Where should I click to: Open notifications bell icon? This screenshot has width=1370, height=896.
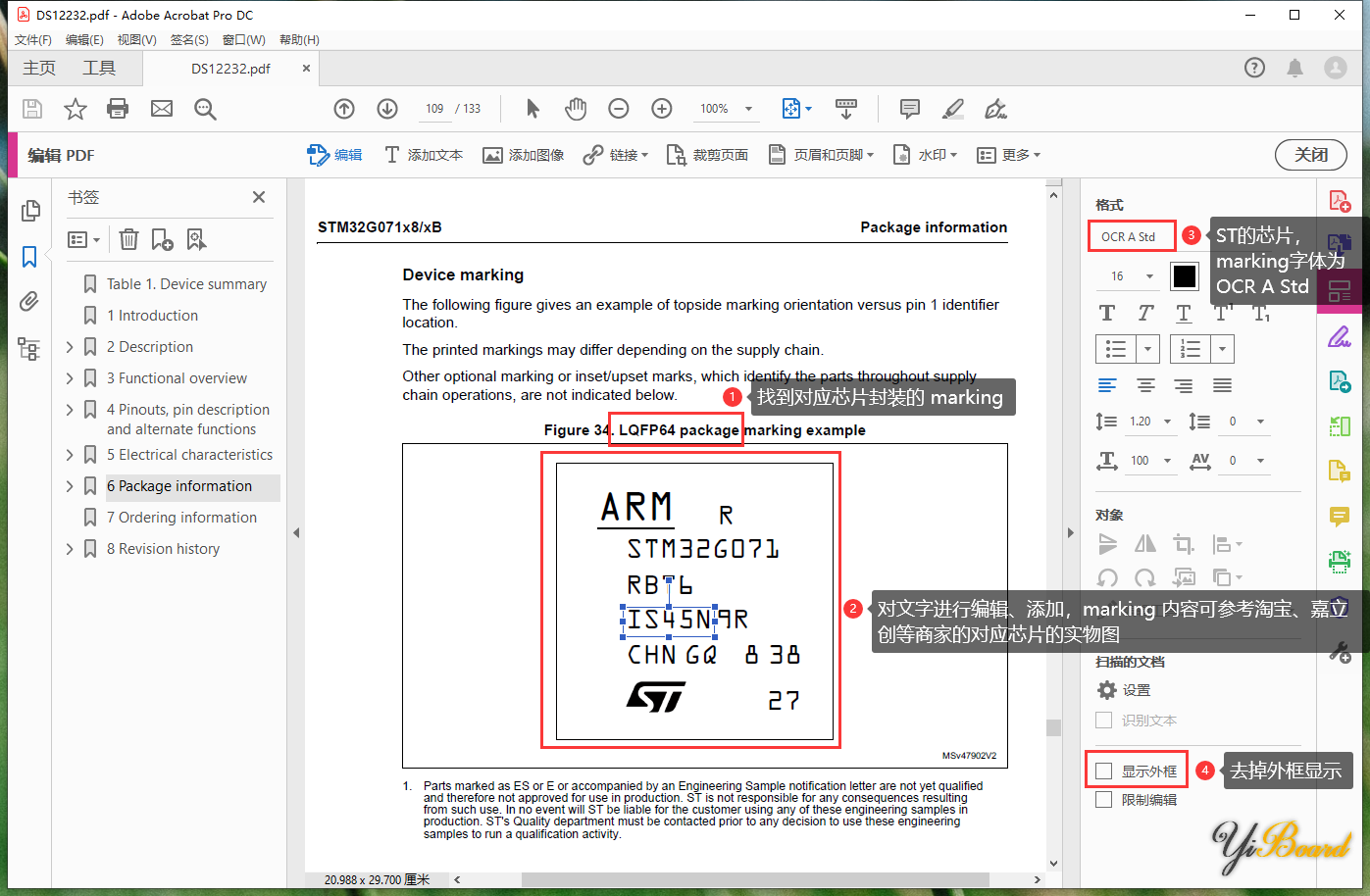pos(1295,68)
